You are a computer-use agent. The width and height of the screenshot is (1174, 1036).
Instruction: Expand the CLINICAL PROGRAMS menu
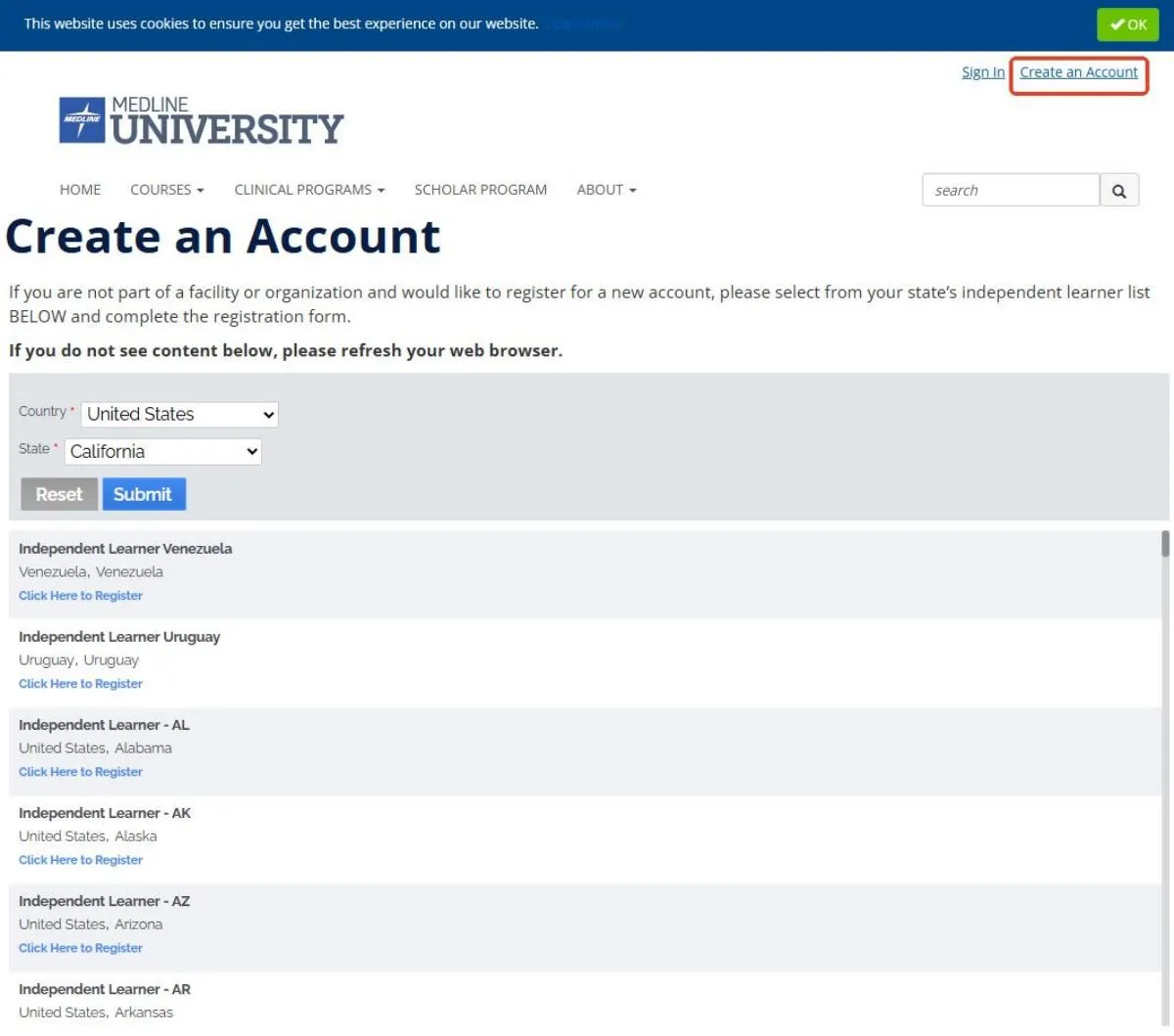pyautogui.click(x=309, y=190)
